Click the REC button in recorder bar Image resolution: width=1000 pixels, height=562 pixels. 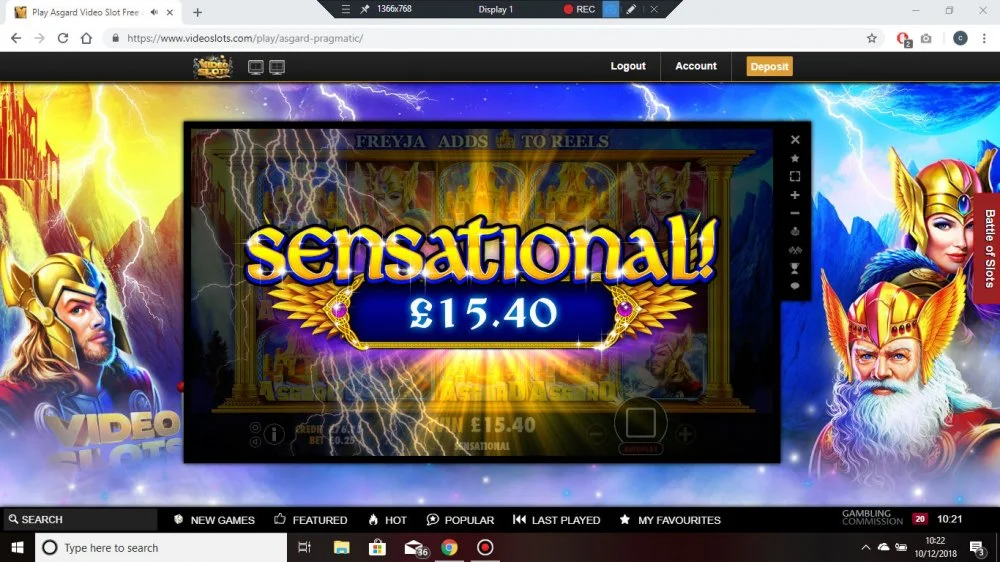(579, 10)
